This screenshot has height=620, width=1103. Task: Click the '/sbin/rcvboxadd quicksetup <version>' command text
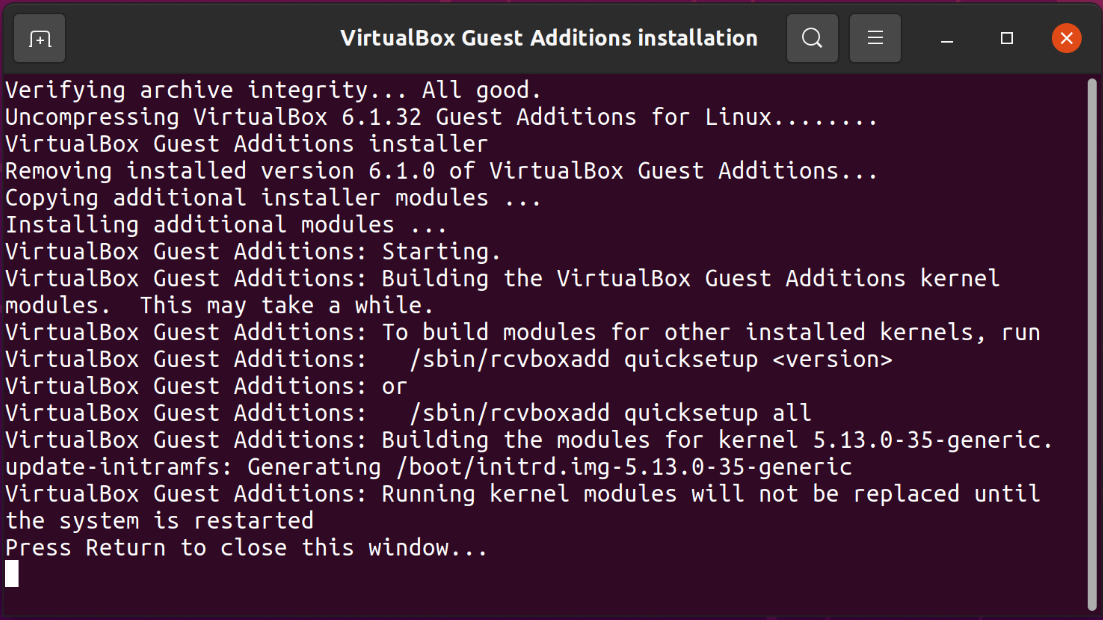pos(650,359)
